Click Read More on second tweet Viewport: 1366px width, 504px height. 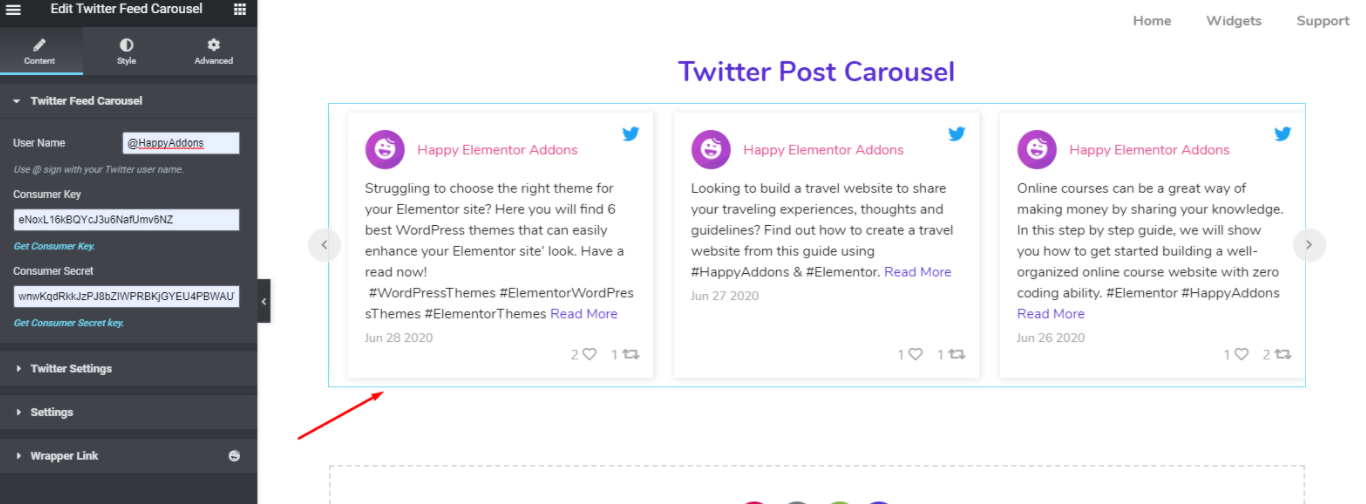918,272
